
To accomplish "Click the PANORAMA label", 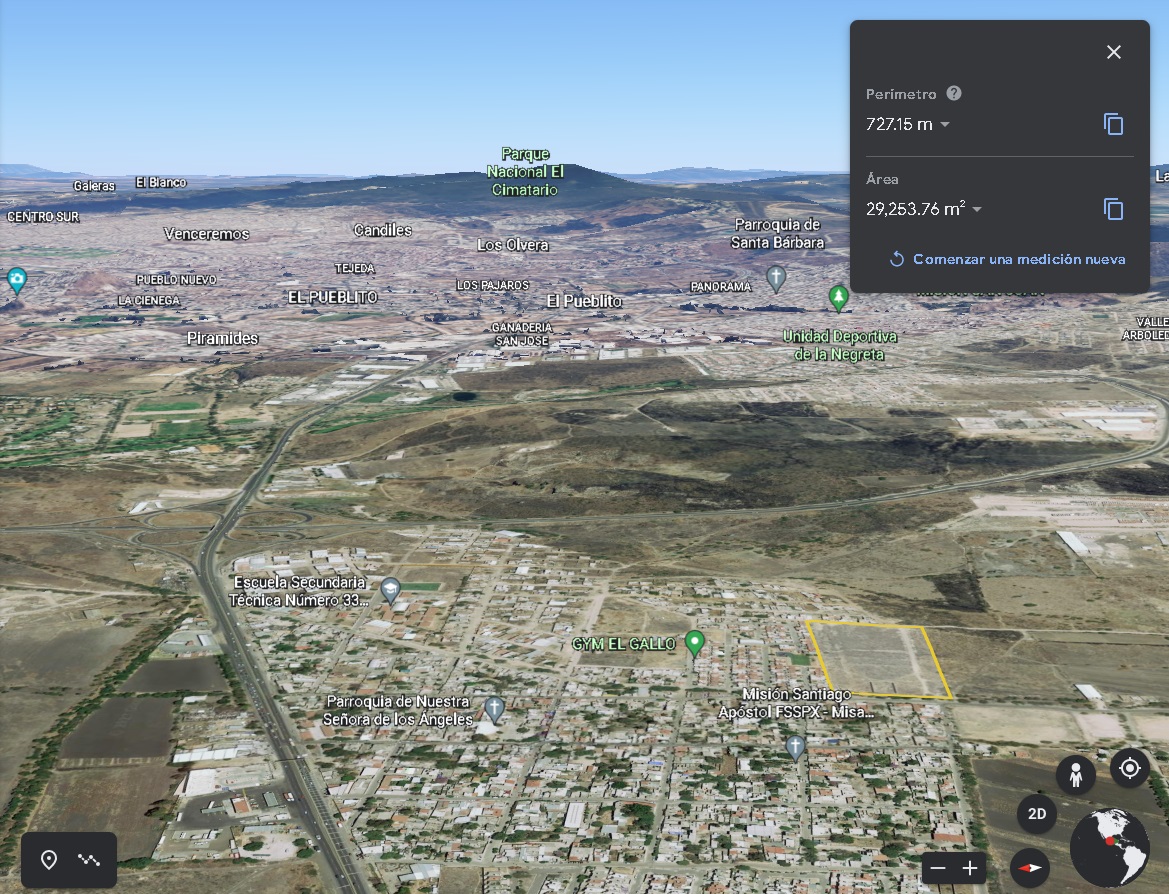I will coord(721,286).
